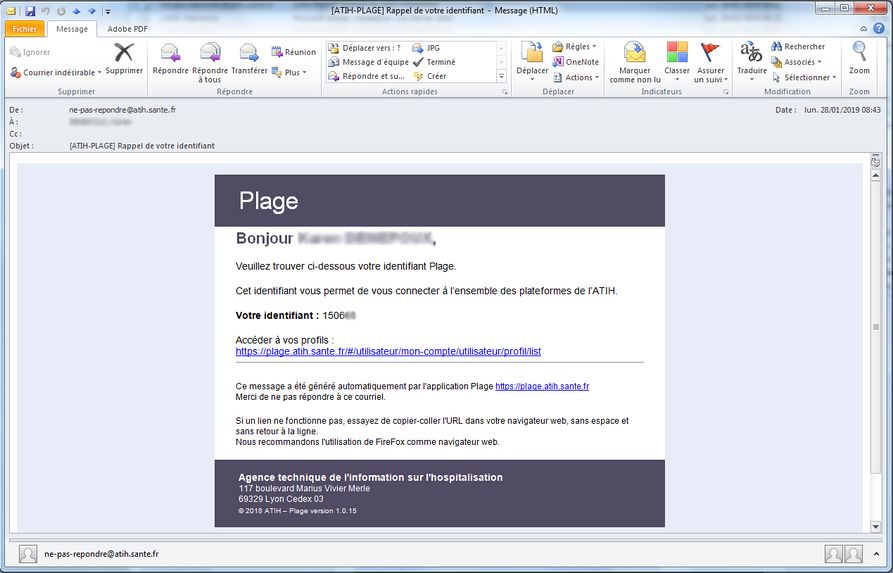Select quick action JPG
893x573 pixels.
coord(427,48)
